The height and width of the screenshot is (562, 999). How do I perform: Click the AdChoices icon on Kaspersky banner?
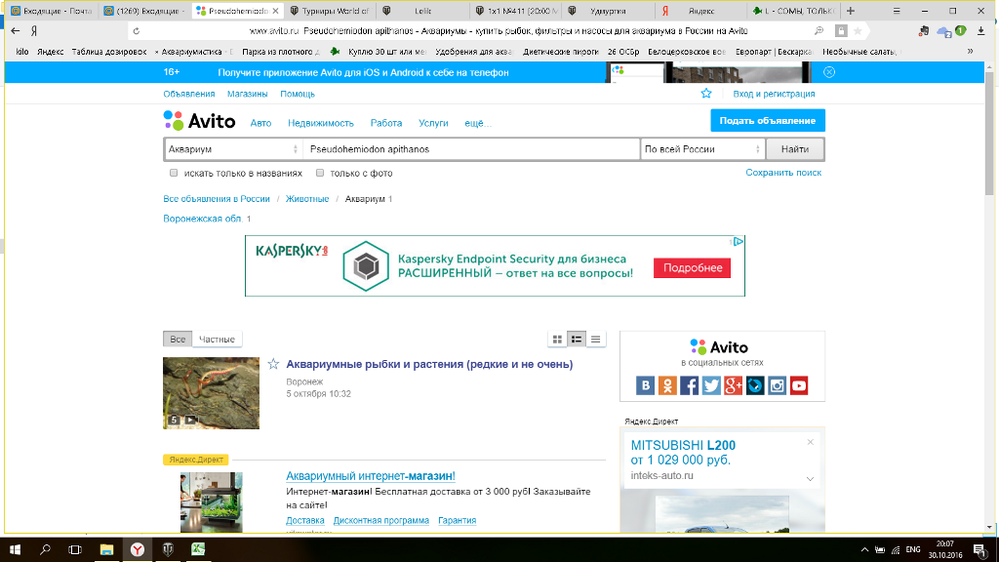pyautogui.click(x=737, y=241)
